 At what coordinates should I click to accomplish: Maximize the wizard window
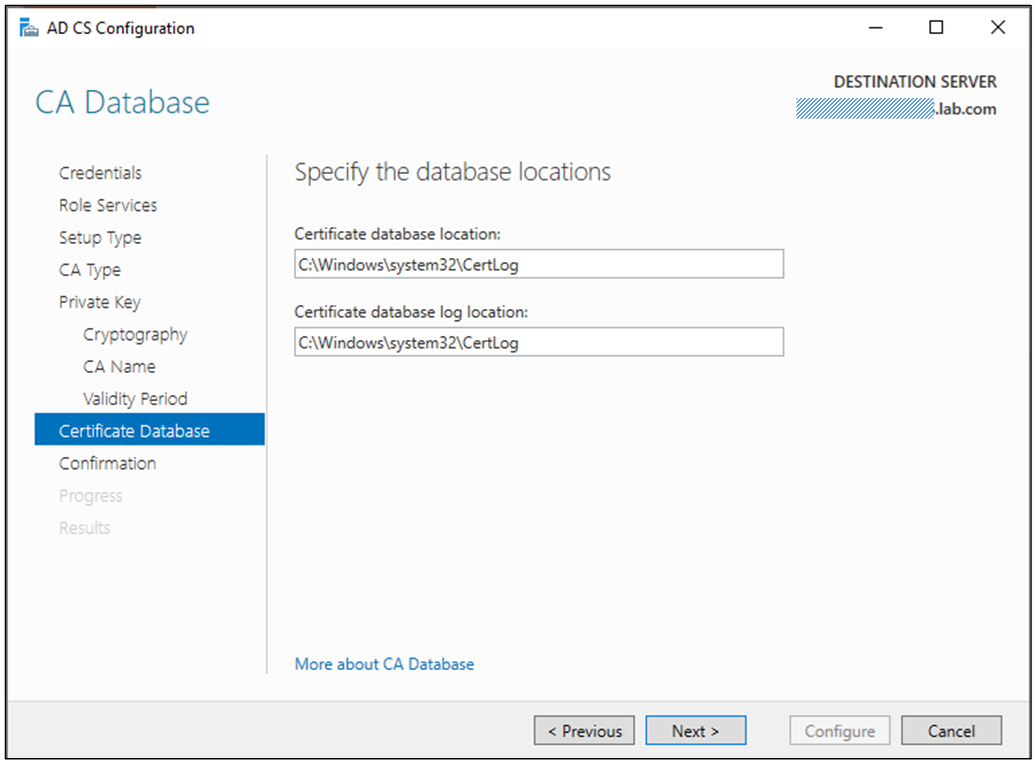pos(936,27)
